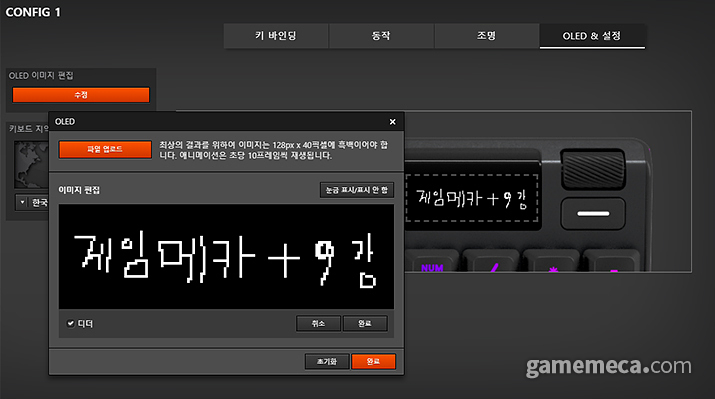Click the gray 완료 button beside 취소
Viewport: 715px width, 399px height.
(365, 323)
